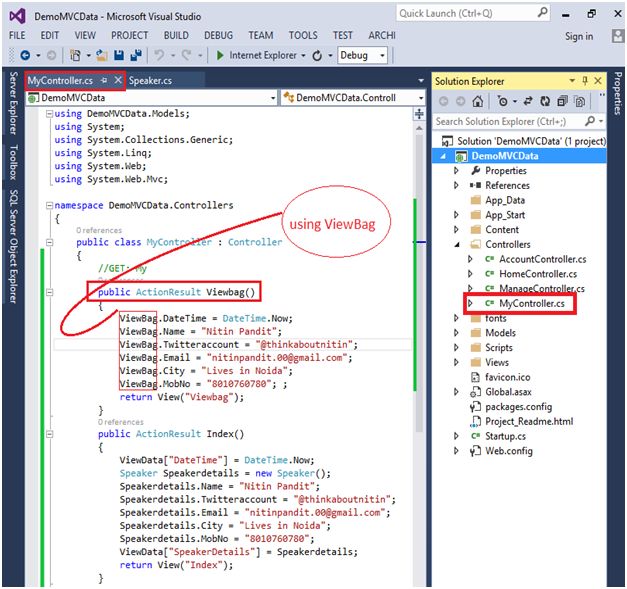Click the Redo arrow icon
This screenshot has width=627, height=589.
point(186,55)
